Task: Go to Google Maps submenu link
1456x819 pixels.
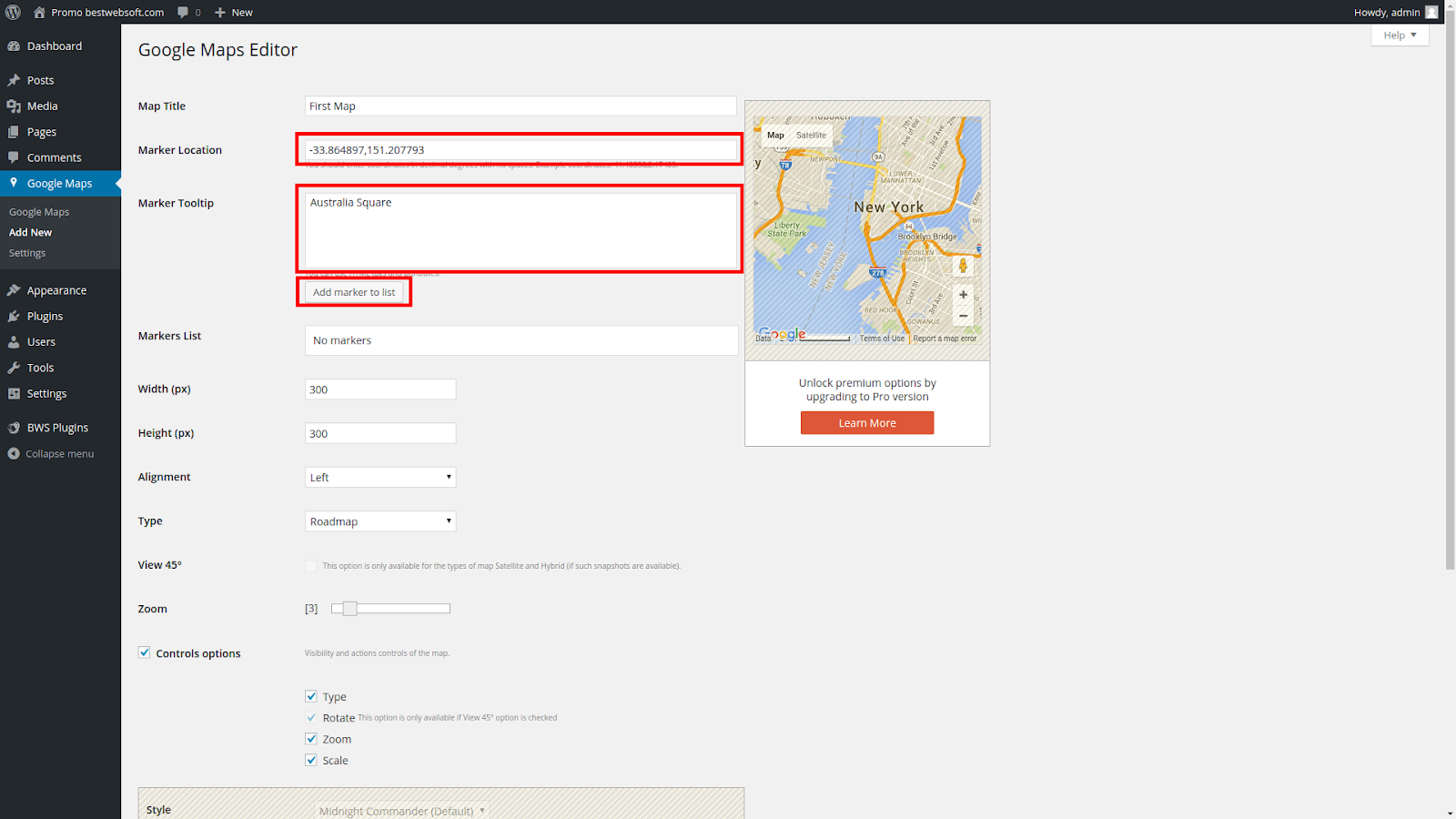Action: point(39,212)
